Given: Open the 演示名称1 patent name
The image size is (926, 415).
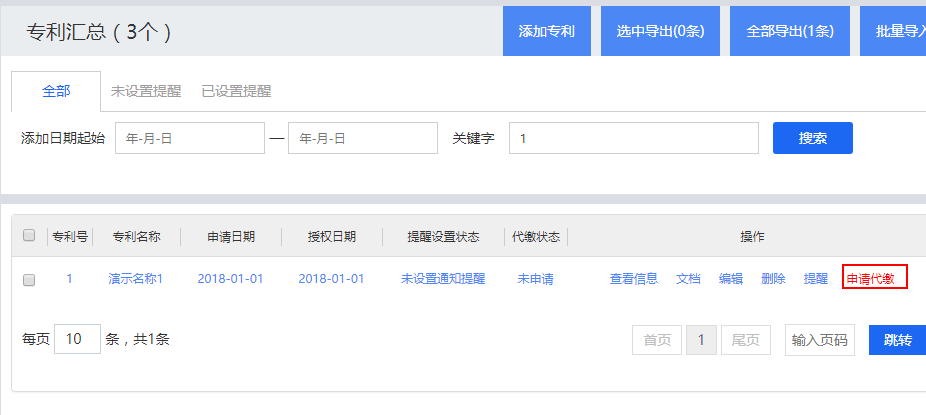Looking at the screenshot, I should point(136,279).
